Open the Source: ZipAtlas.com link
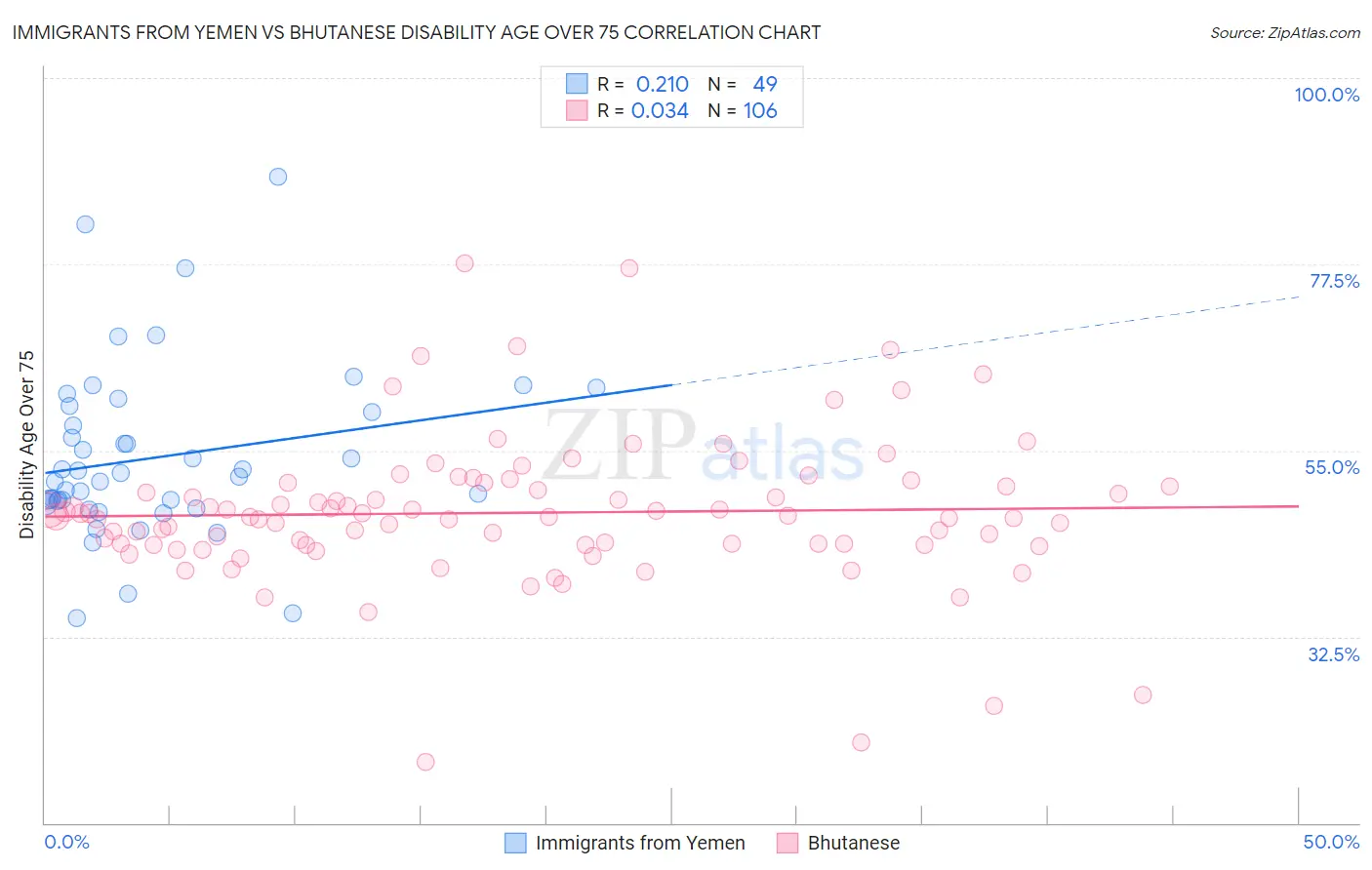The width and height of the screenshot is (1372, 870). [1285, 32]
